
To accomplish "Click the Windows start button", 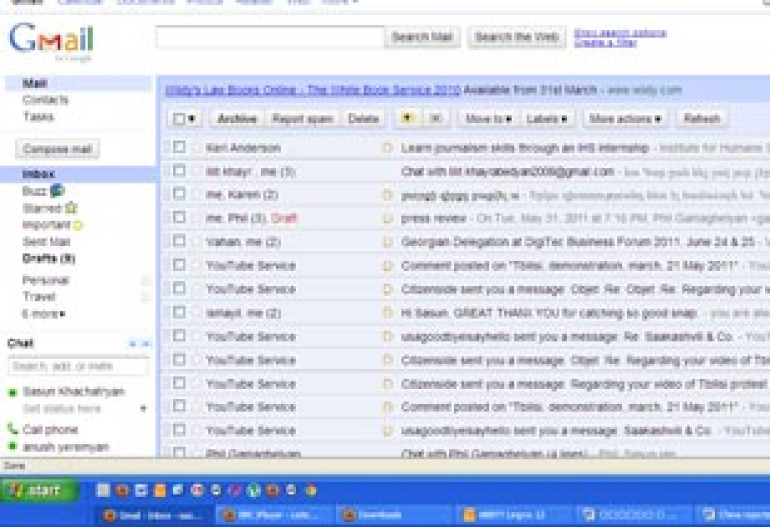I will coord(38,491).
